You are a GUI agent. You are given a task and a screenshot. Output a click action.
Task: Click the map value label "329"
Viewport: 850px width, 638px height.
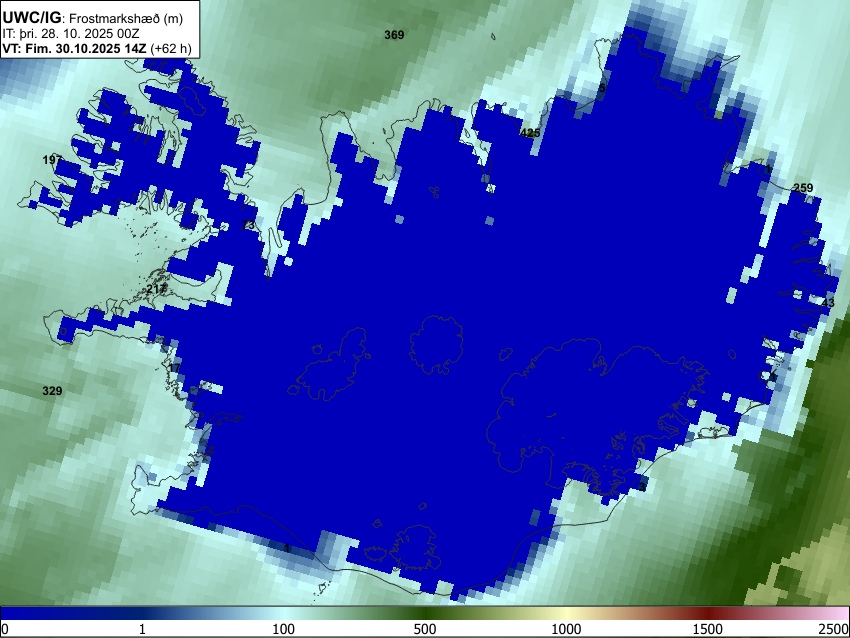(52, 391)
